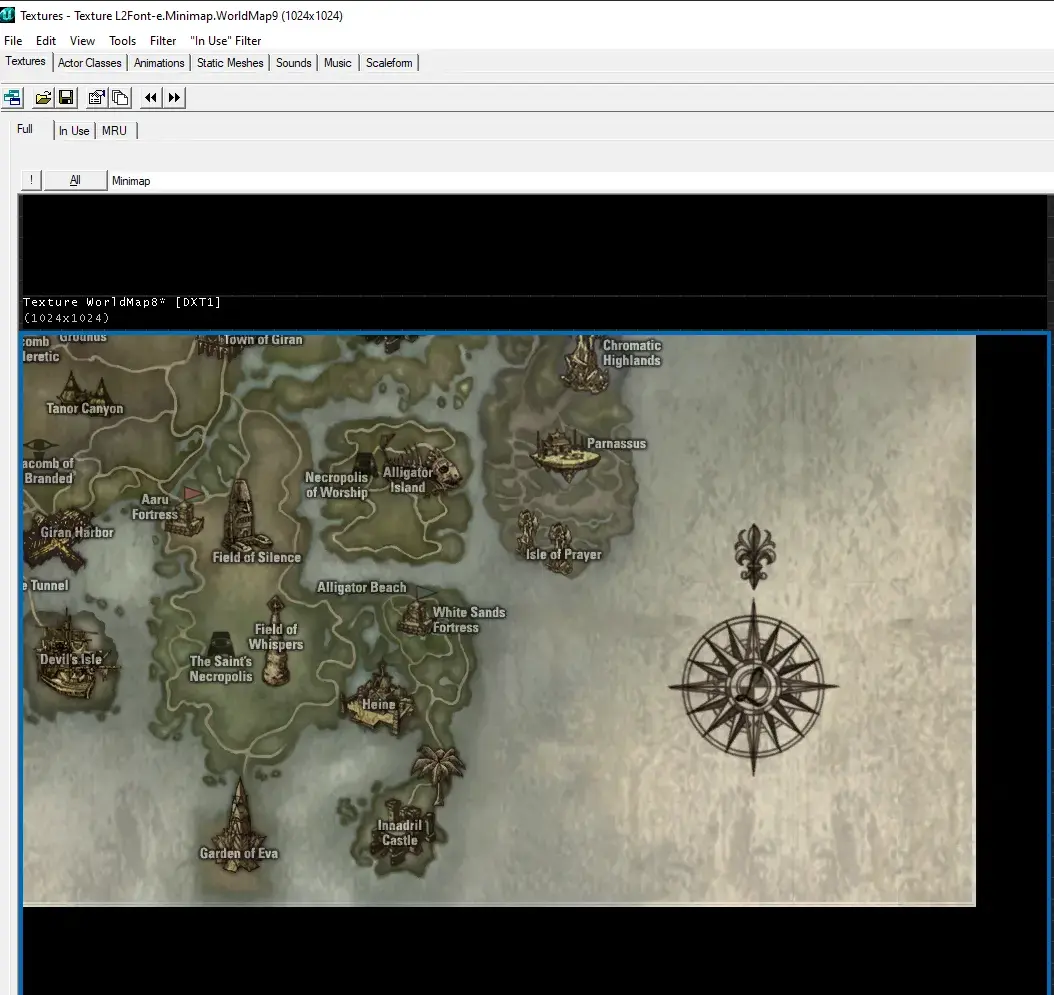Switch to the Animations tab
This screenshot has width=1054, height=995.
click(159, 63)
